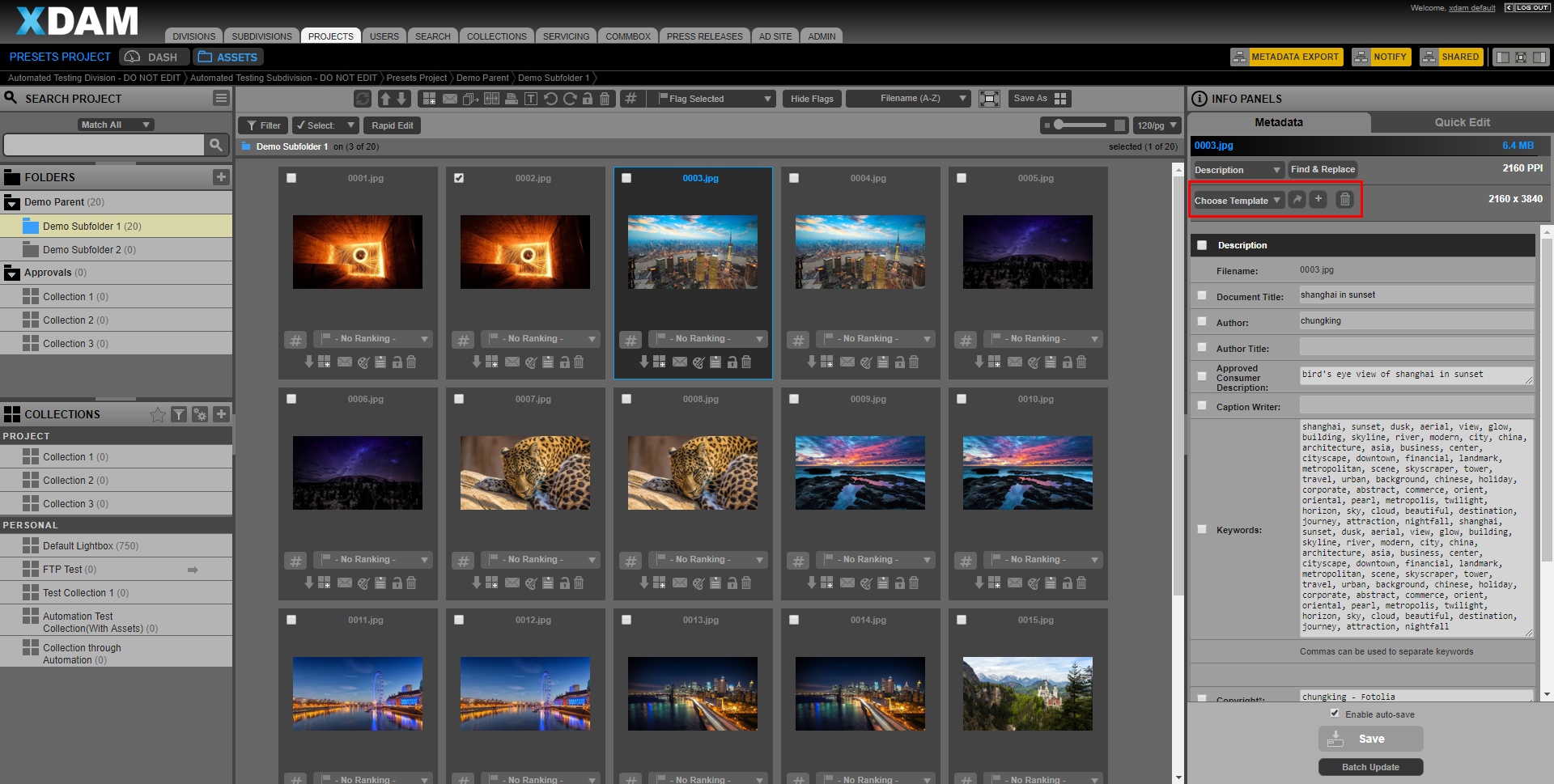Click the rotate clockwise toolbar icon
Image resolution: width=1554 pixels, height=784 pixels.
[x=570, y=99]
